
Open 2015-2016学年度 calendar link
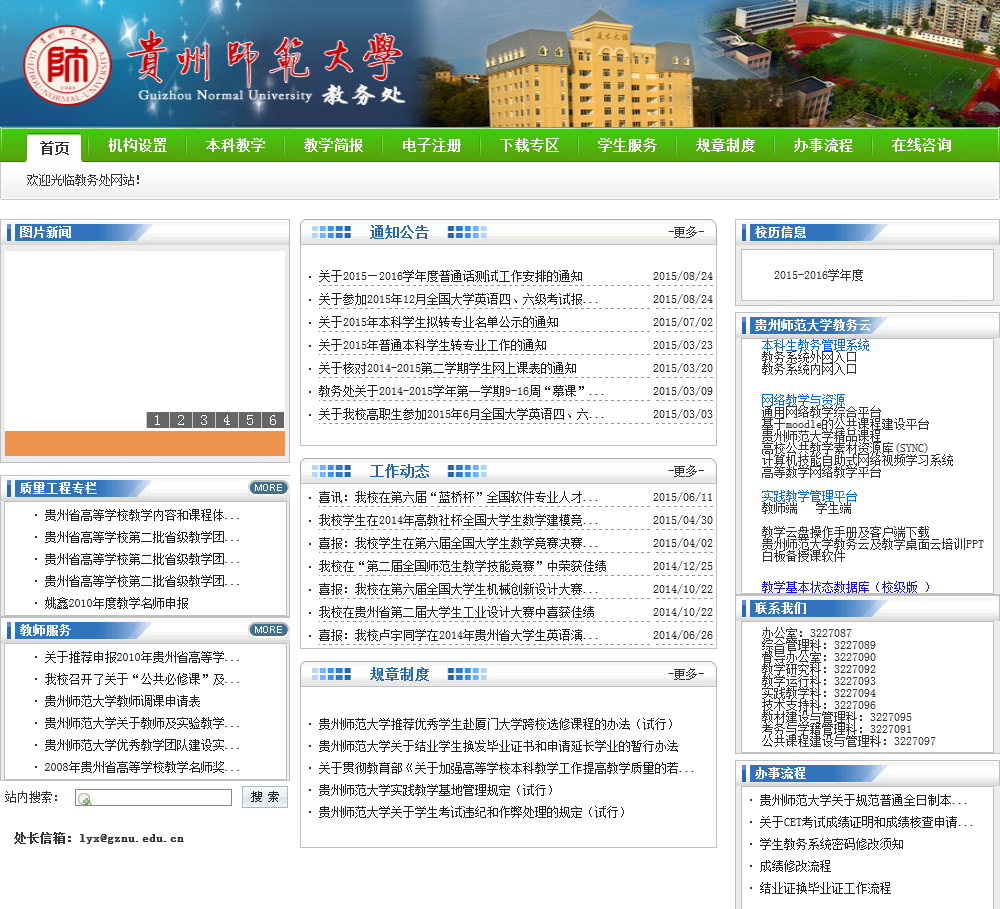pyautogui.click(x=818, y=275)
